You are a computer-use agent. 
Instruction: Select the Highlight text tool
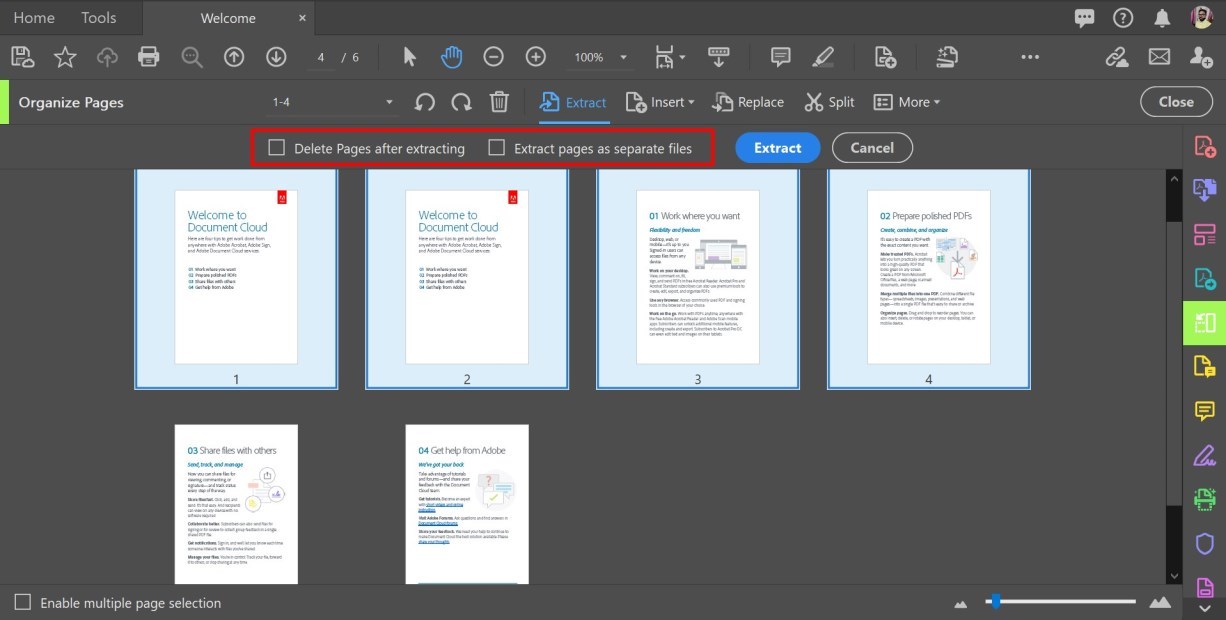(x=822, y=57)
